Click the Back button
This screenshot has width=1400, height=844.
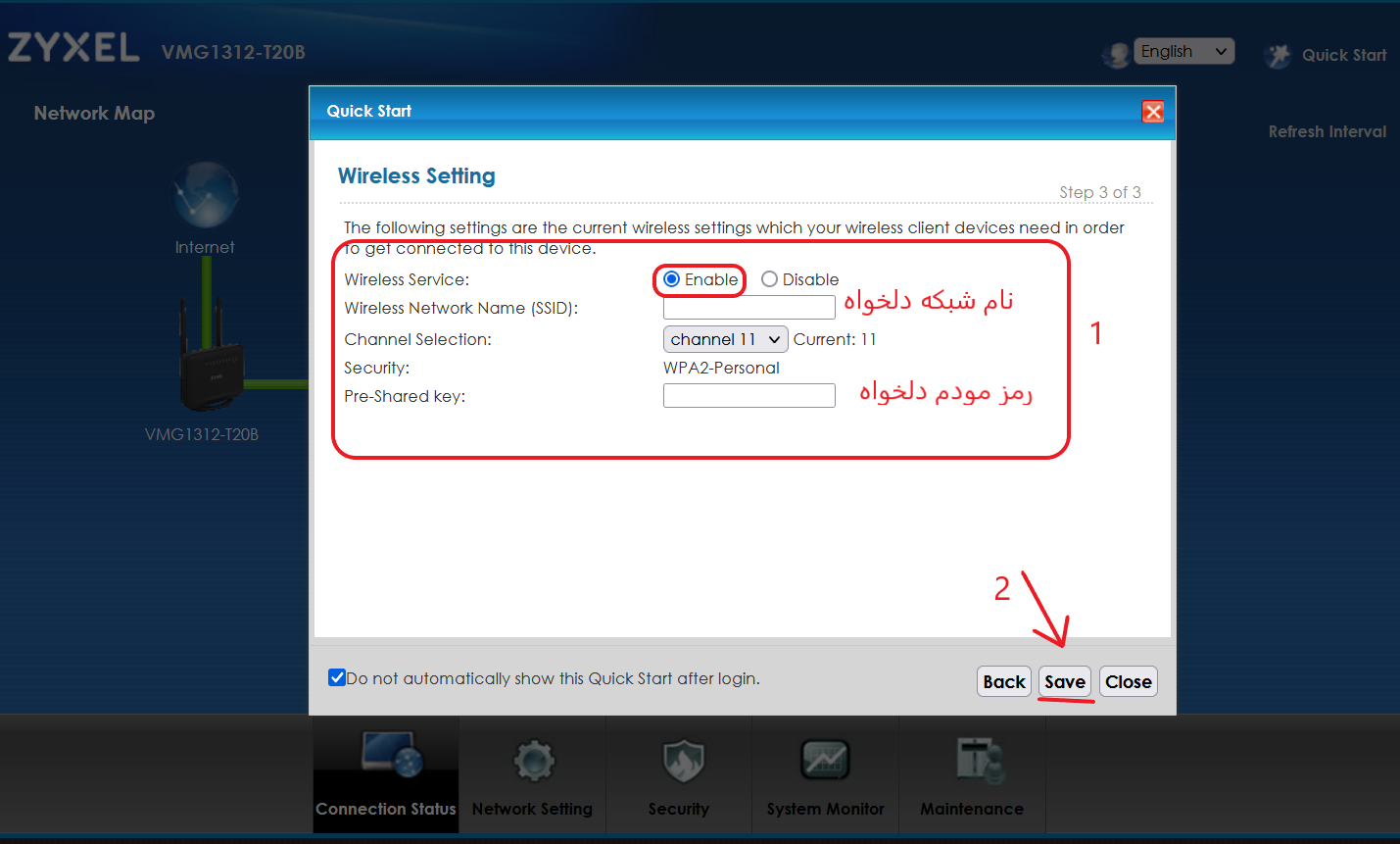tap(1004, 681)
